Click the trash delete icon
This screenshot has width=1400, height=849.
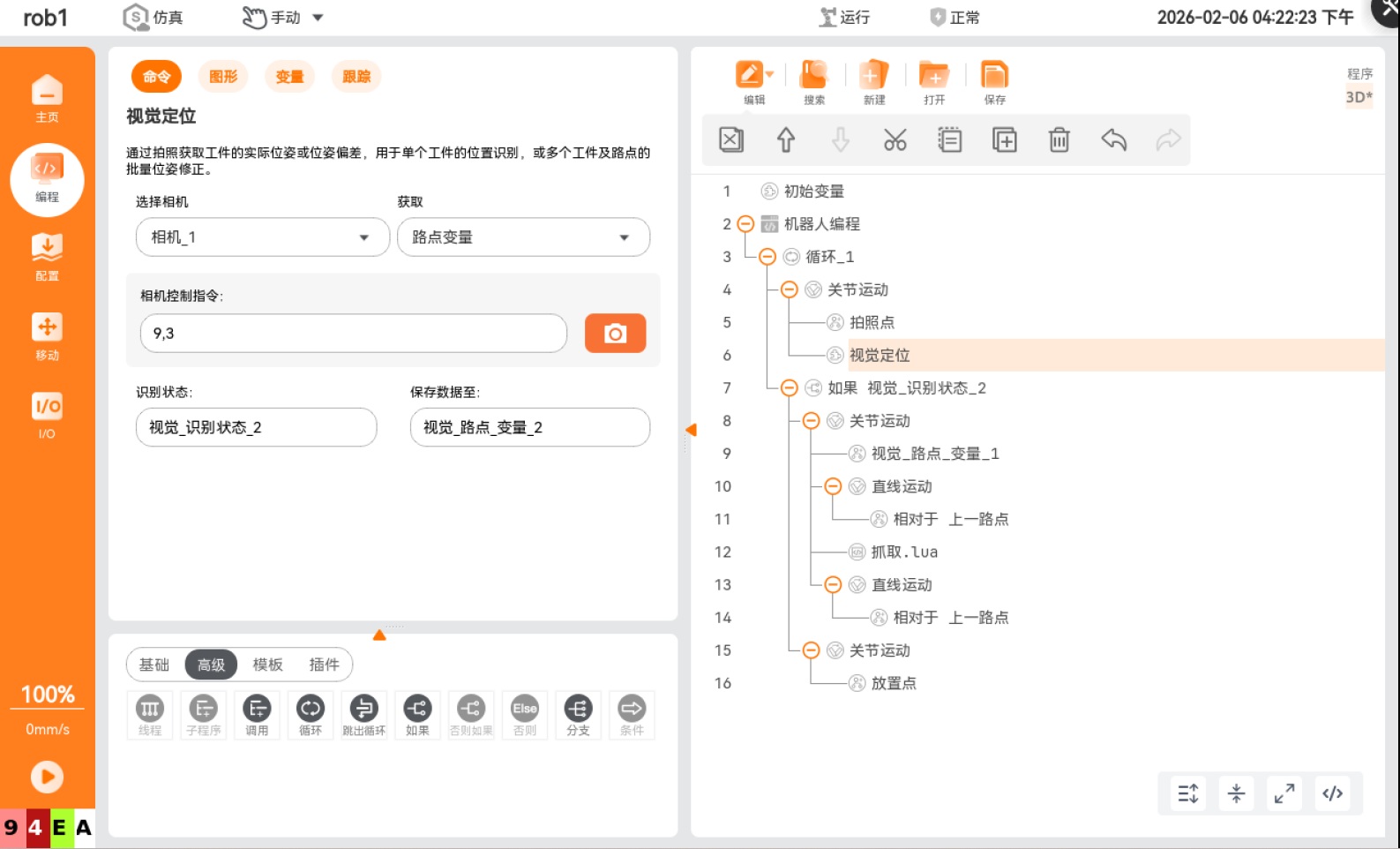click(x=1059, y=140)
